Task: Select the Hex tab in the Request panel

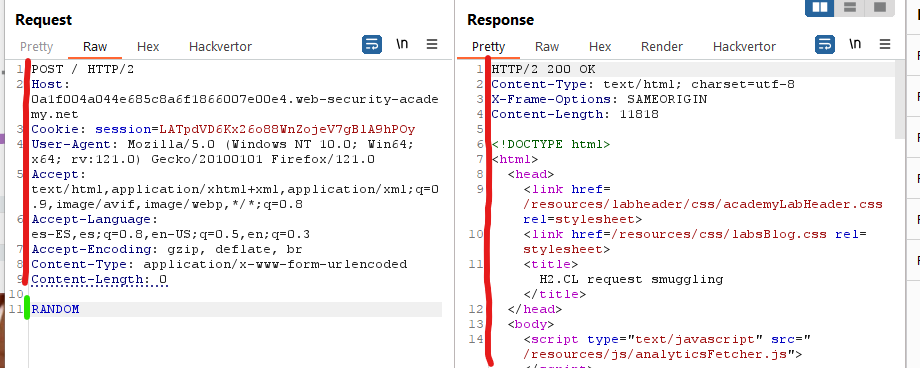Action: coord(148,46)
